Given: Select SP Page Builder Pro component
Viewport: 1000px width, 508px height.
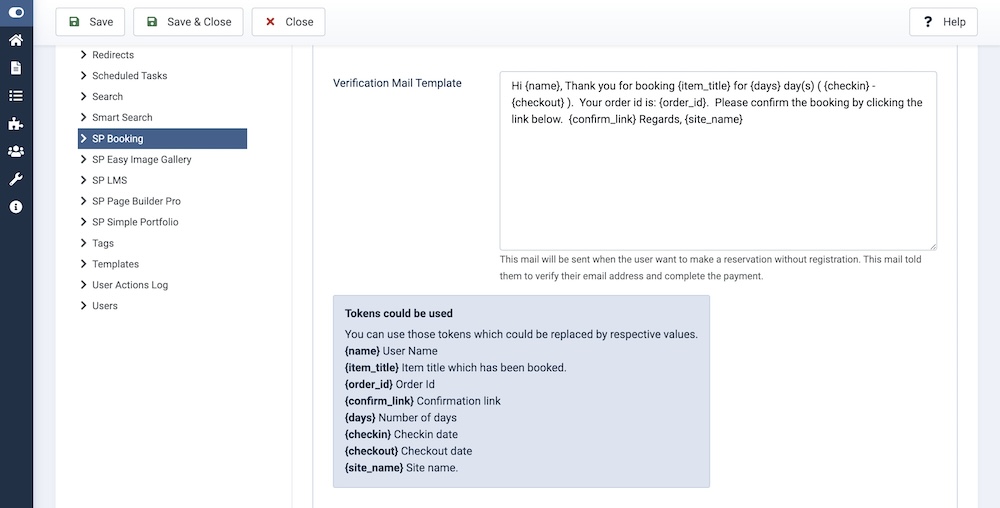Looking at the screenshot, I should click(136, 201).
